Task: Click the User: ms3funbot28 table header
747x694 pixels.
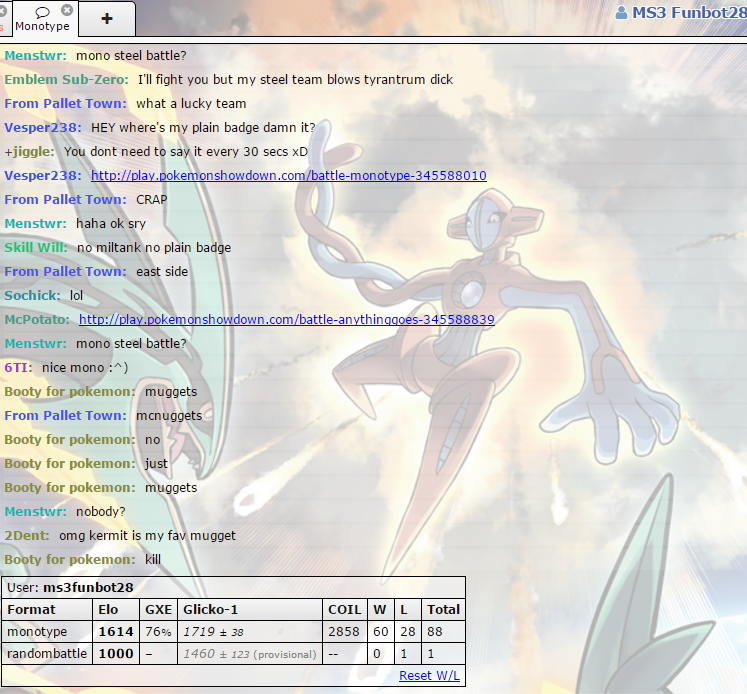Action: pyautogui.click(x=233, y=587)
